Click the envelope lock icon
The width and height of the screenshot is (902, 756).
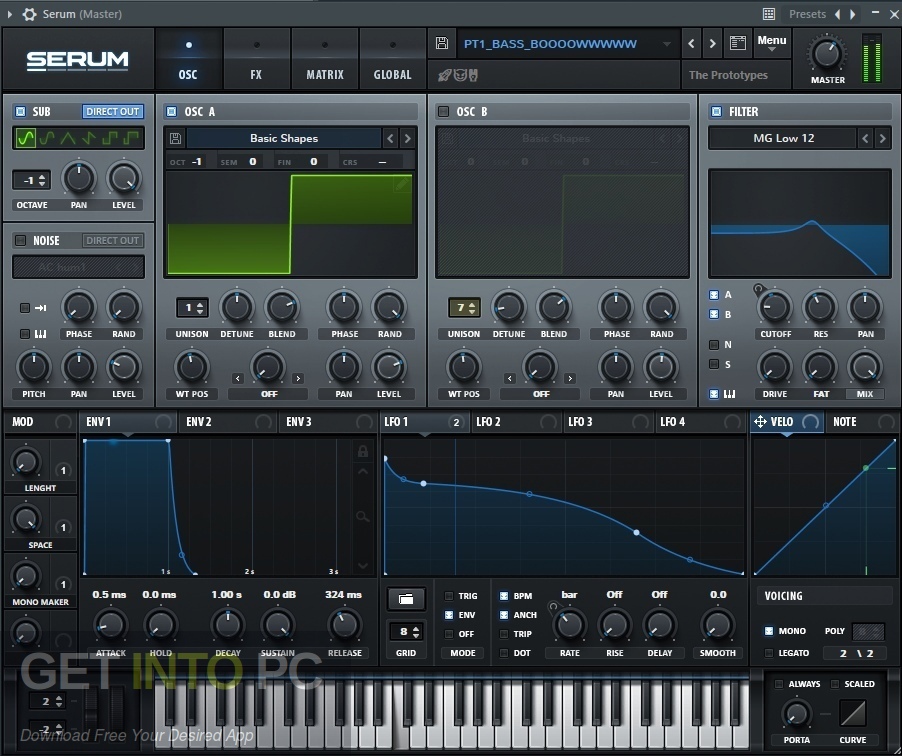pos(362,451)
